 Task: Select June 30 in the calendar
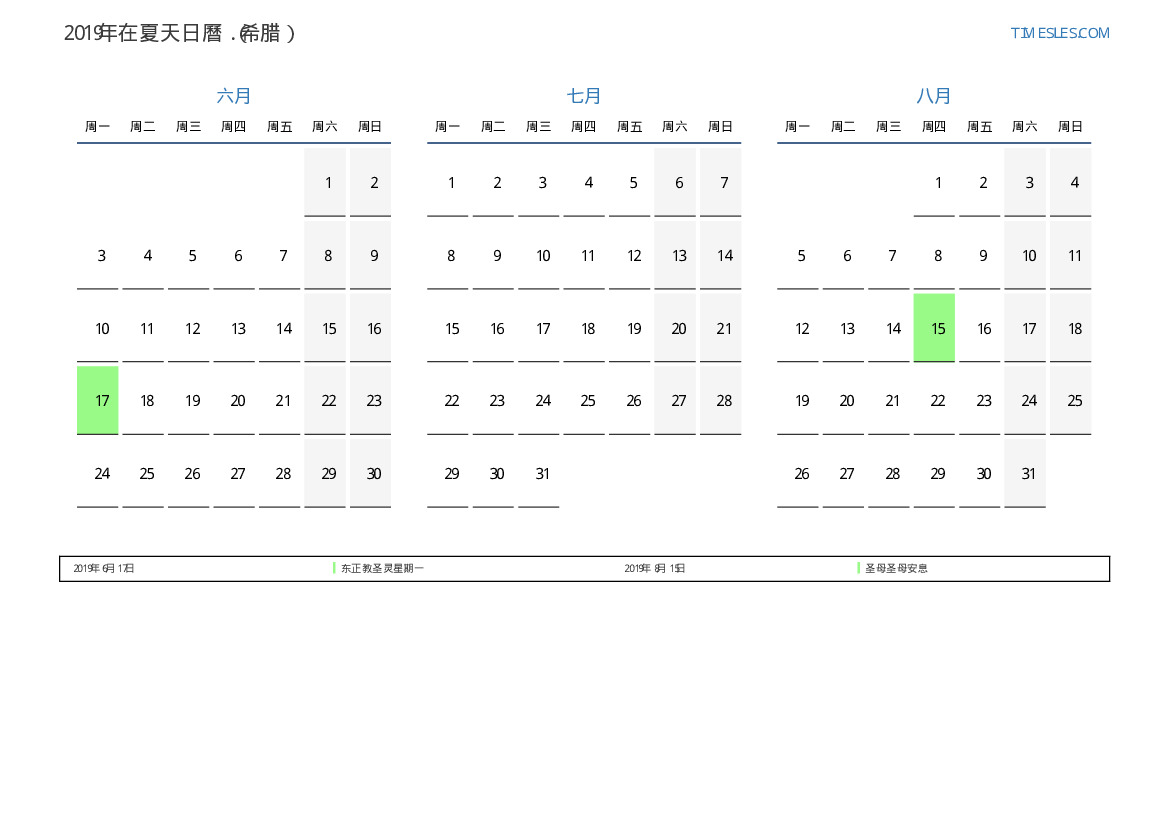pos(371,473)
